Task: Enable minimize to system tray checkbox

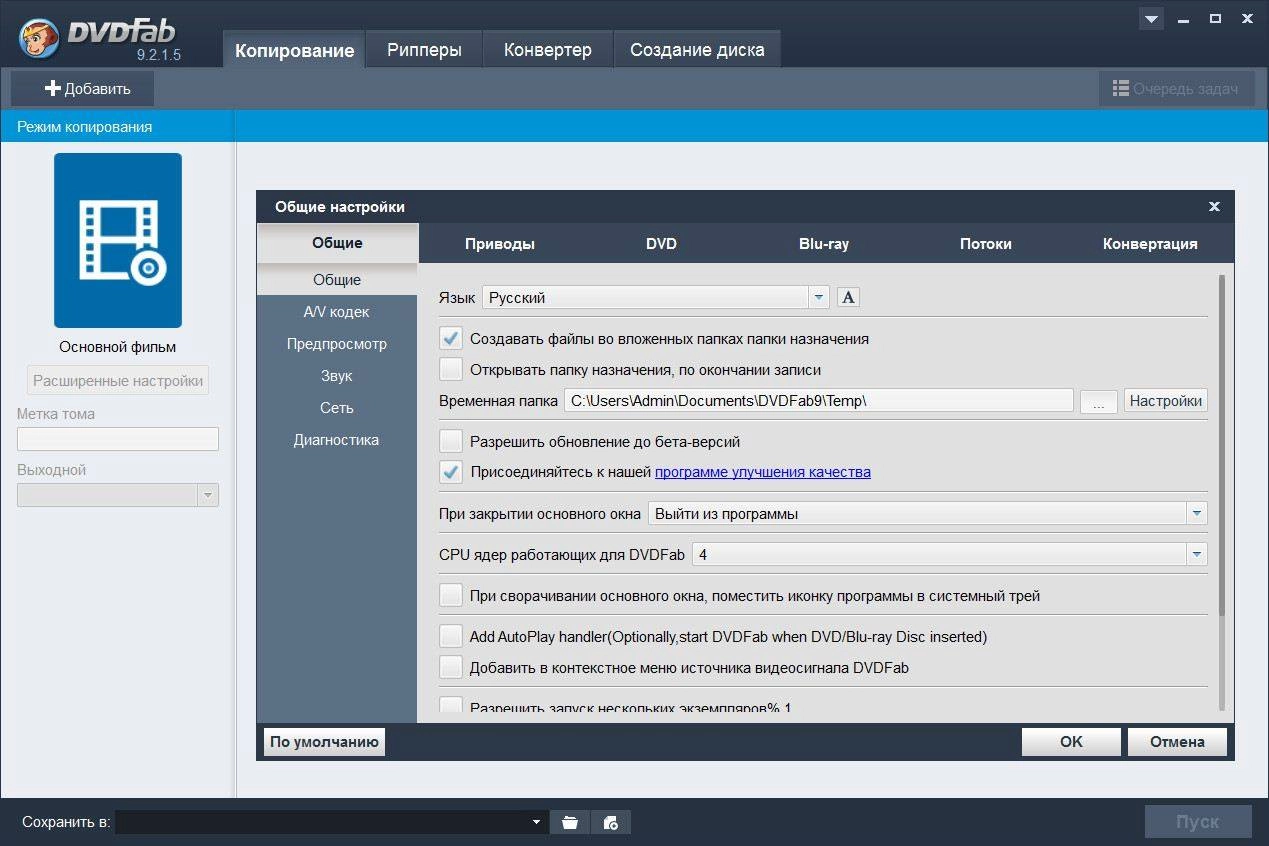Action: point(451,596)
